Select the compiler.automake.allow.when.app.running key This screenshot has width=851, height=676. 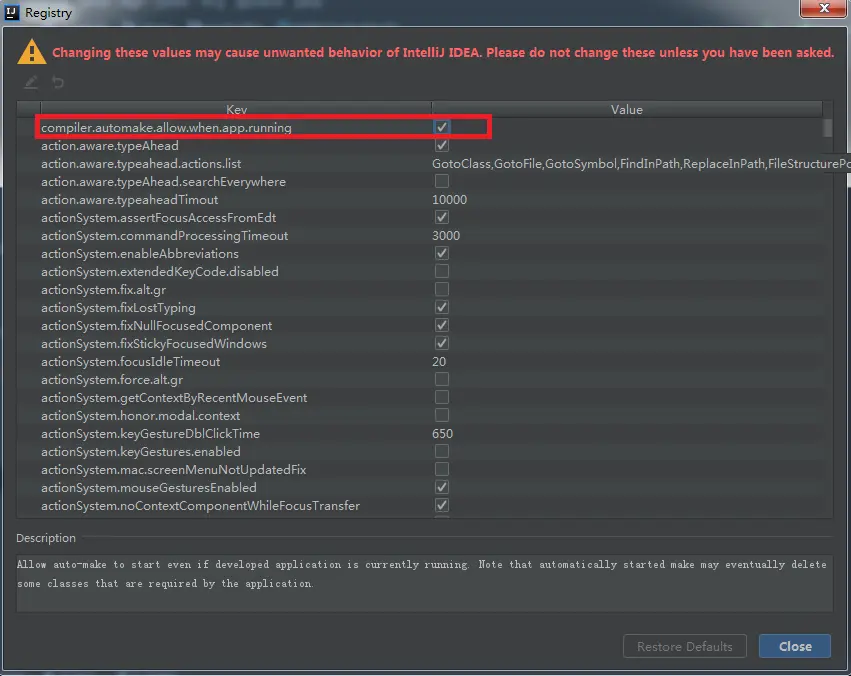click(x=166, y=127)
